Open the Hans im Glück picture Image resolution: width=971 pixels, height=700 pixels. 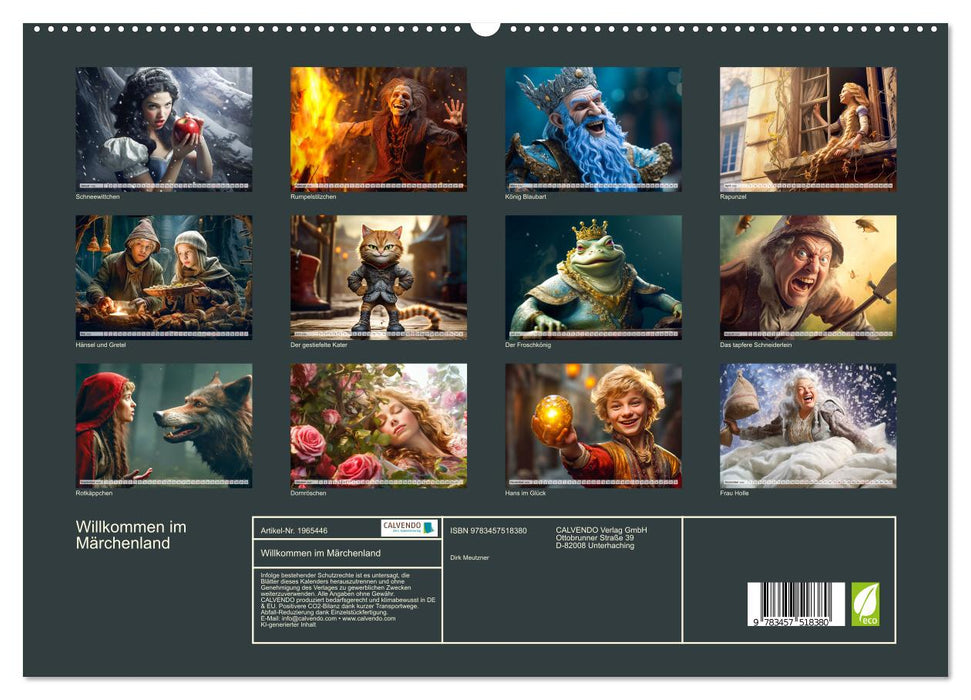[x=593, y=425]
